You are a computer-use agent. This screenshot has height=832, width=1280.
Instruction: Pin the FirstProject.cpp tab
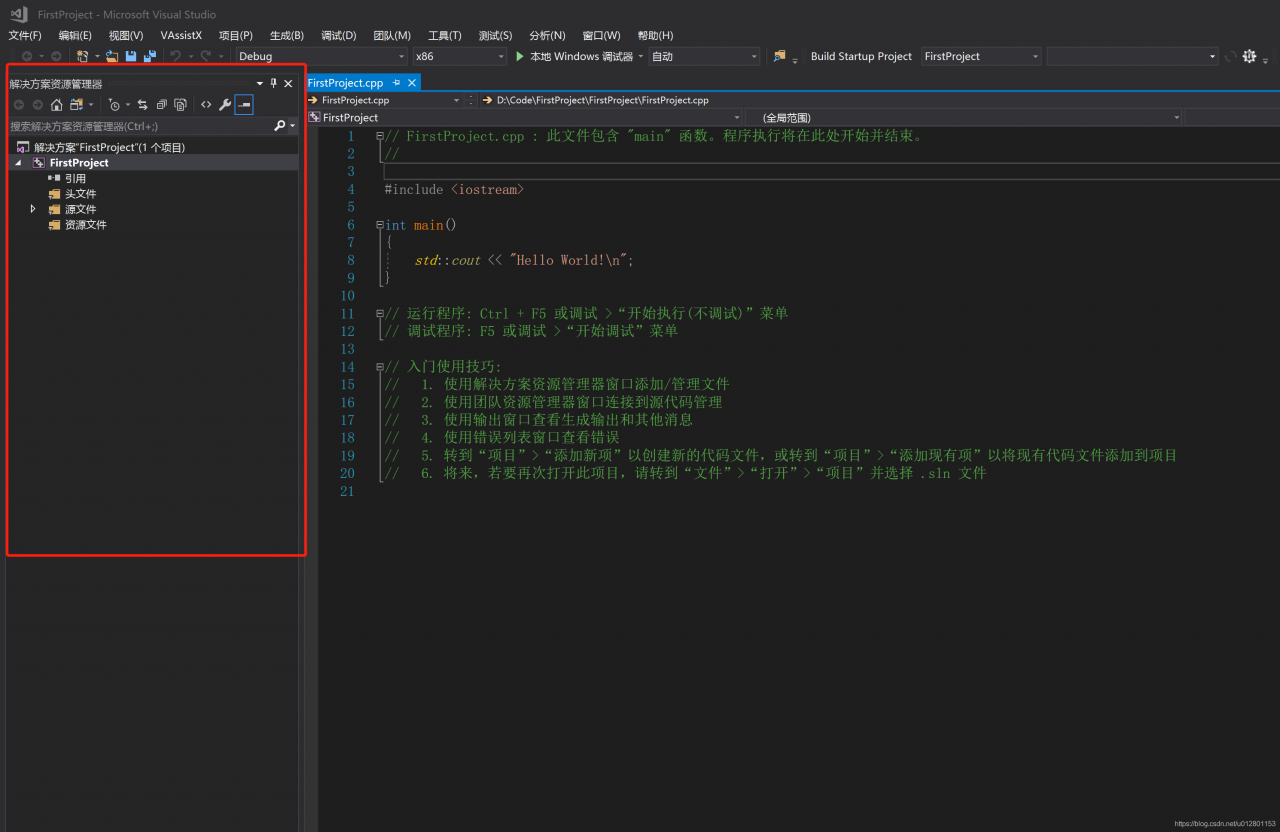point(397,83)
